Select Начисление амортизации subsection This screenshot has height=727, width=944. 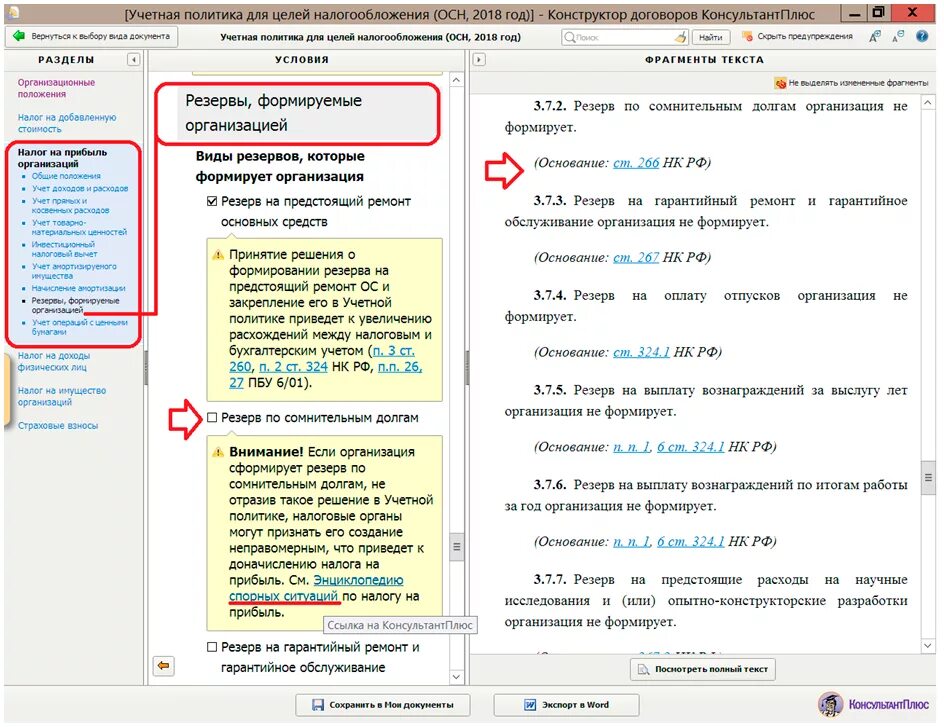pyautogui.click(x=78, y=288)
